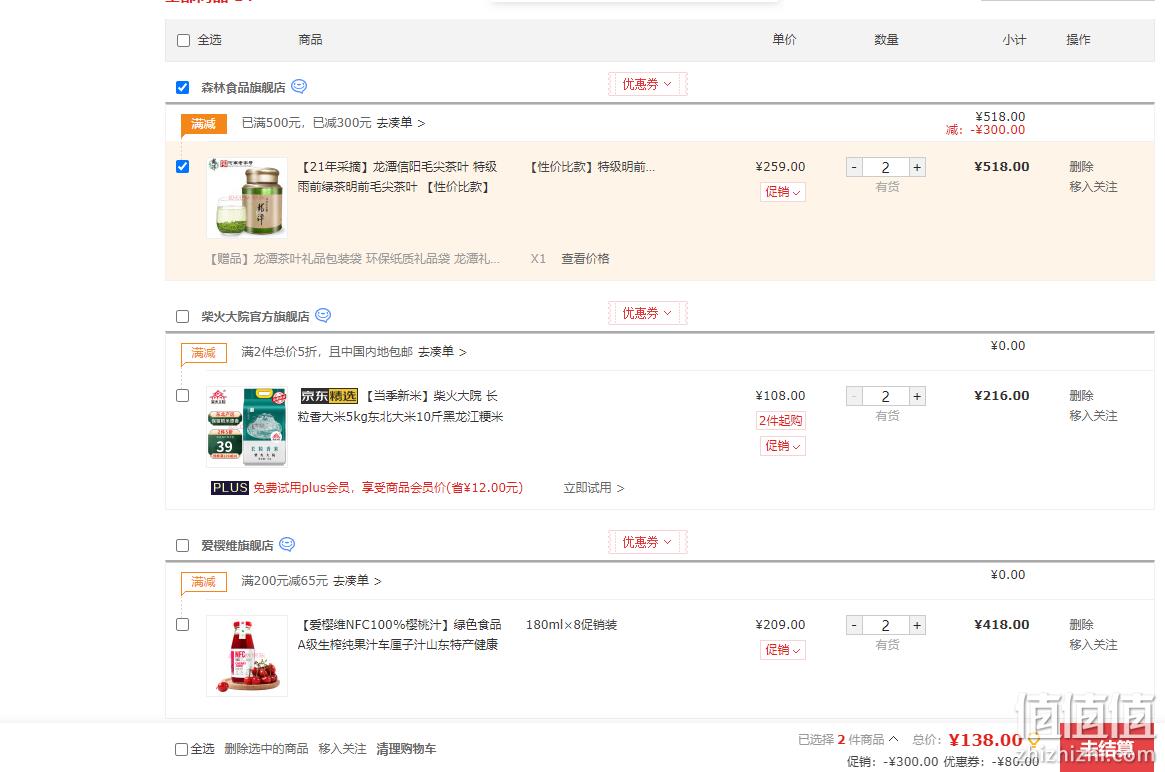Move the rice item to 关注
This screenshot has height=772, width=1165.
coord(1093,415)
